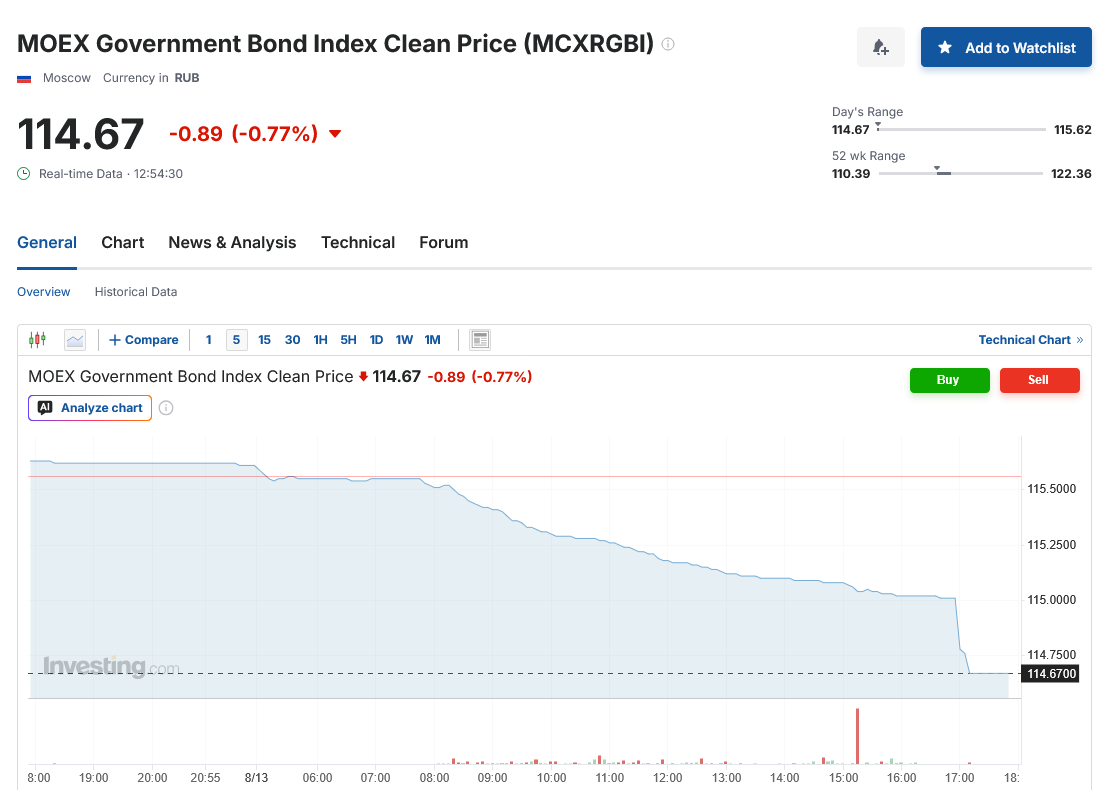Set chart interval to 30 minutes

pos(292,340)
